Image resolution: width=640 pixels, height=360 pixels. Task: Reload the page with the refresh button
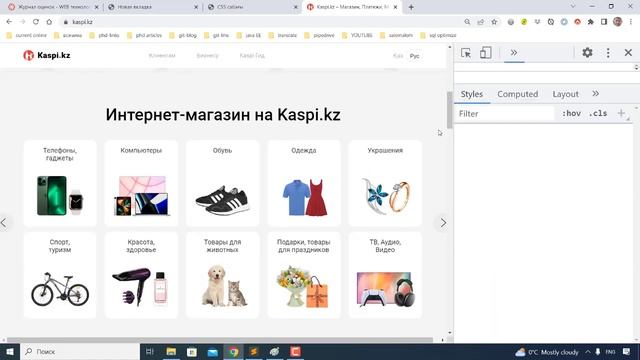pos(36,22)
